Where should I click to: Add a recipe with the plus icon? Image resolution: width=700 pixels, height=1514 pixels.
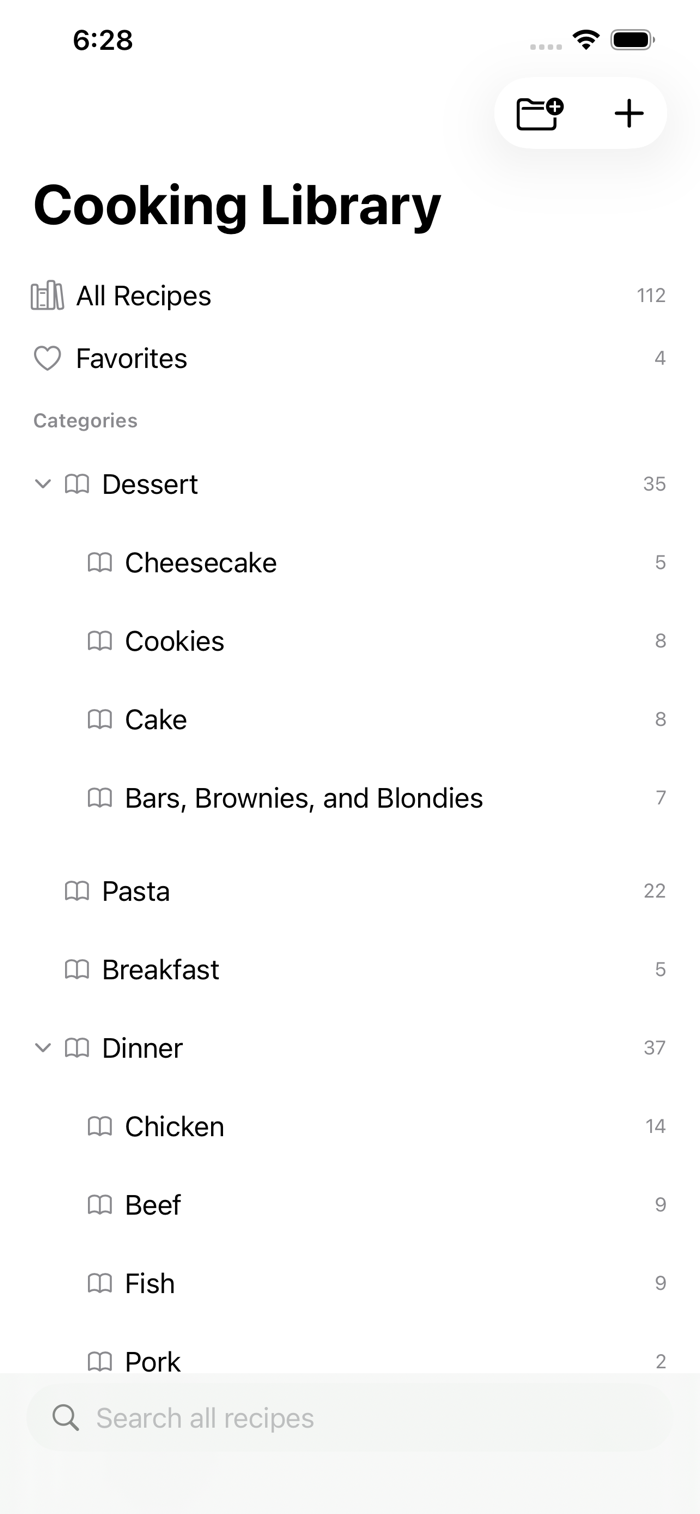click(x=629, y=113)
